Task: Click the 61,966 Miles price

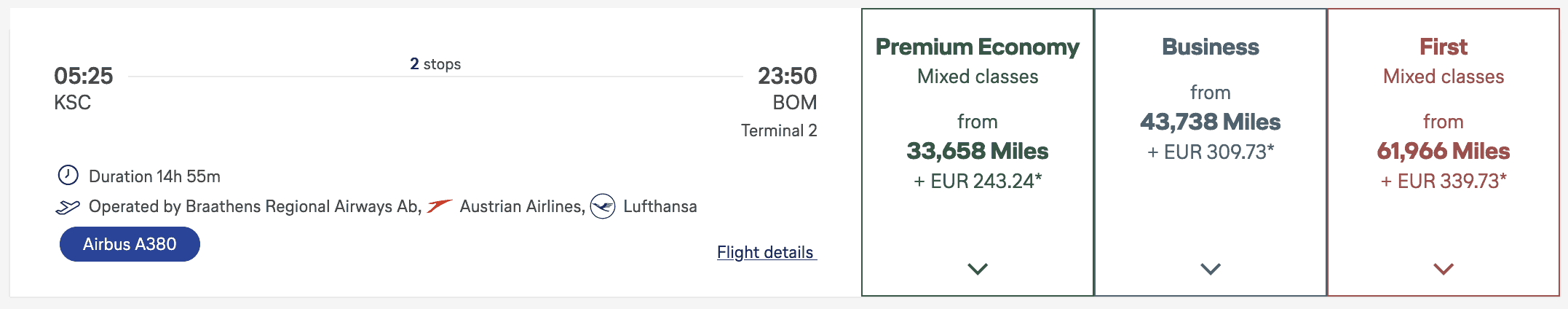Action: coord(1444,151)
